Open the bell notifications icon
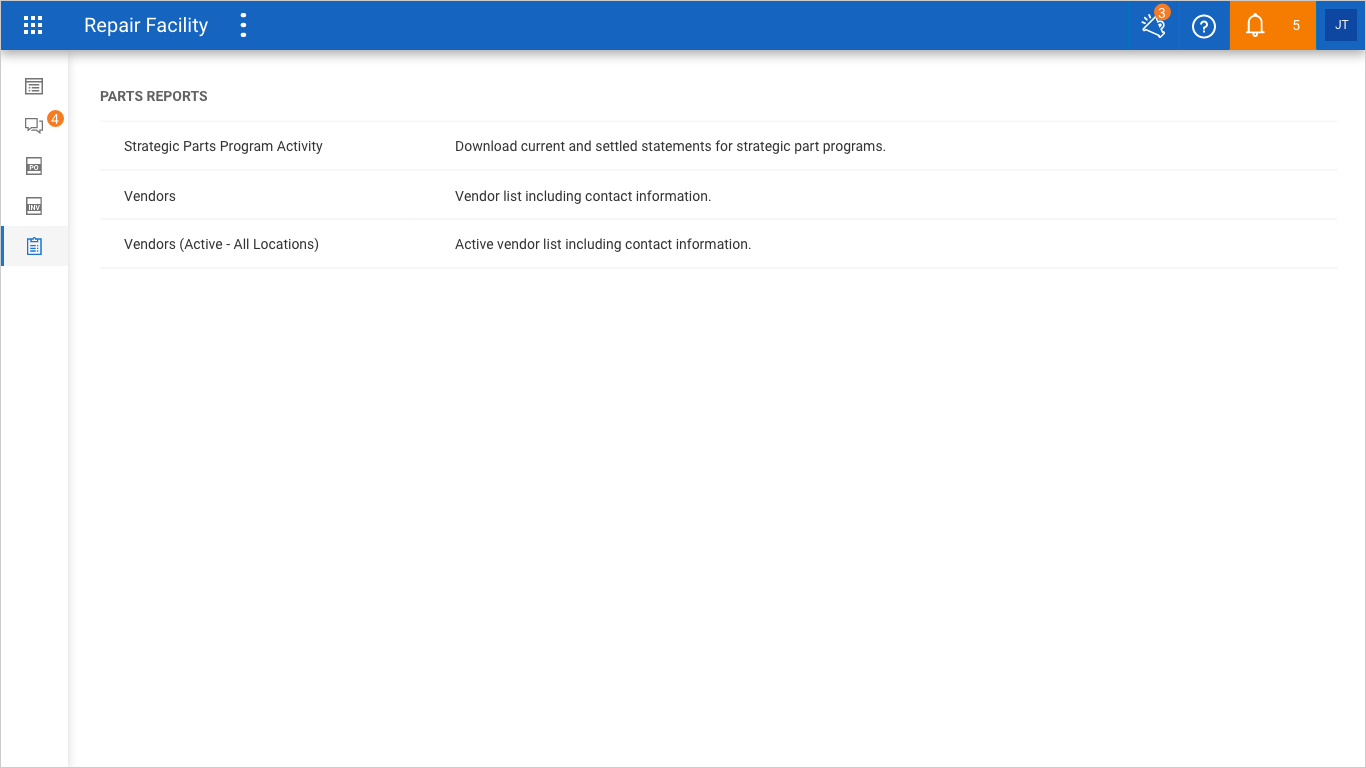The image size is (1366, 768). tap(1255, 26)
